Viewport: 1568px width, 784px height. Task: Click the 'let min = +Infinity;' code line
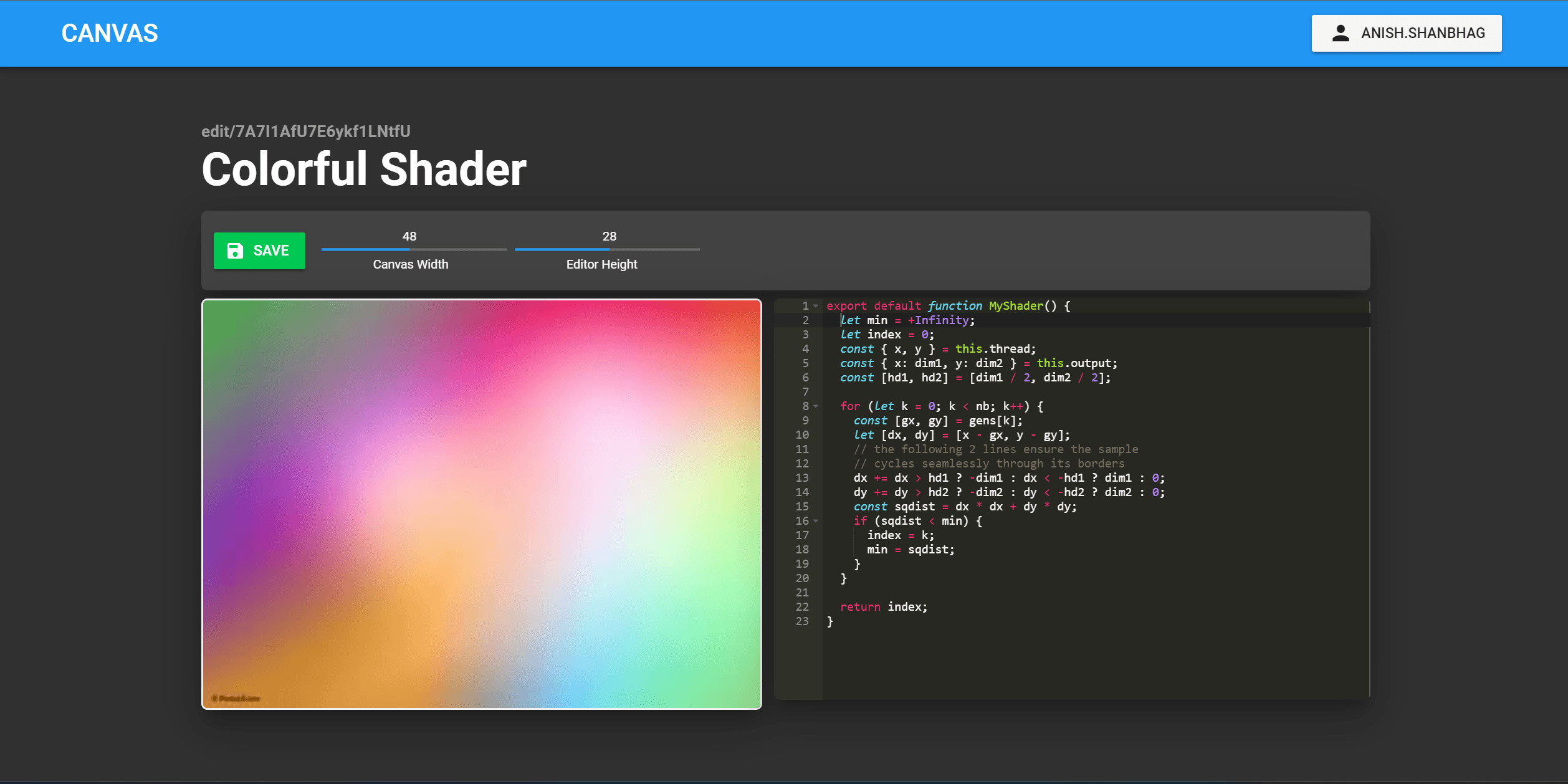(907, 320)
